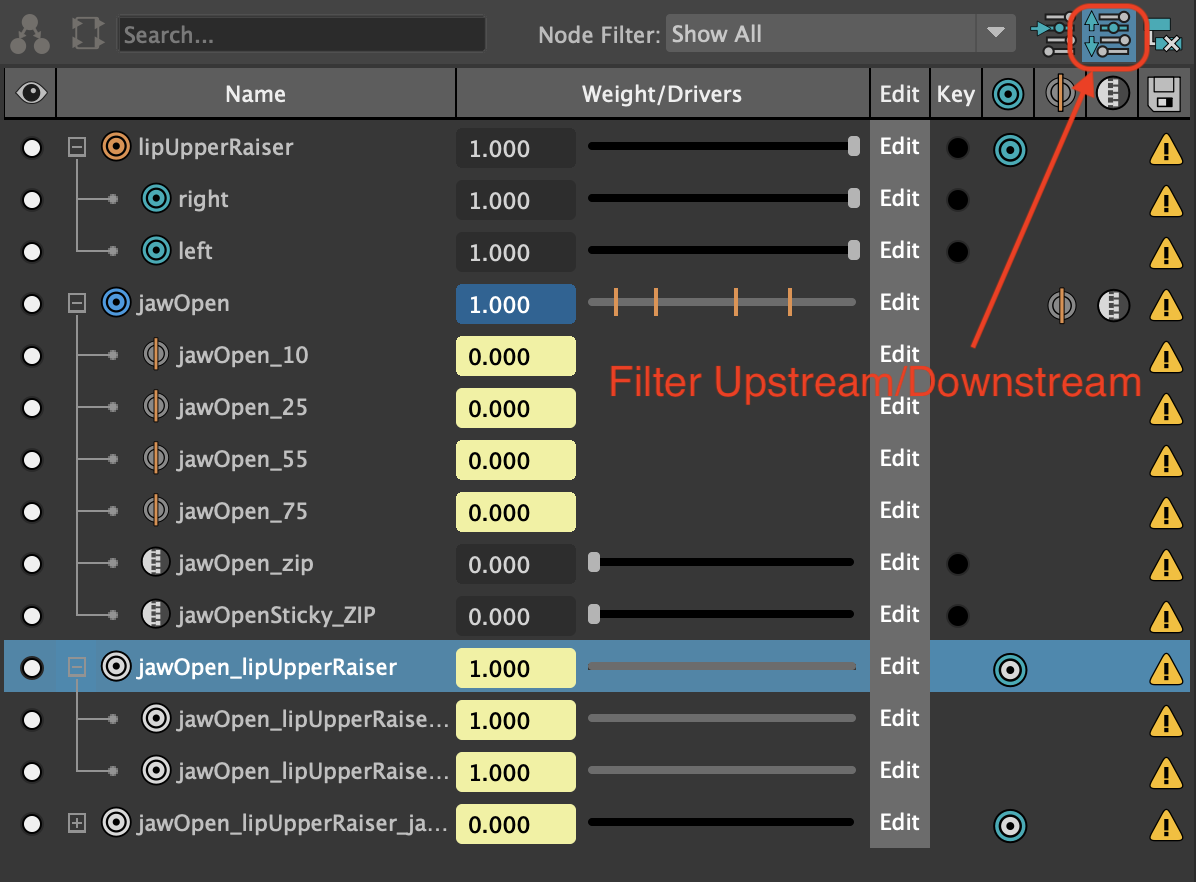This screenshot has width=1196, height=882.
Task: Click the first filter sliders icon with arrow
Action: tap(1053, 35)
